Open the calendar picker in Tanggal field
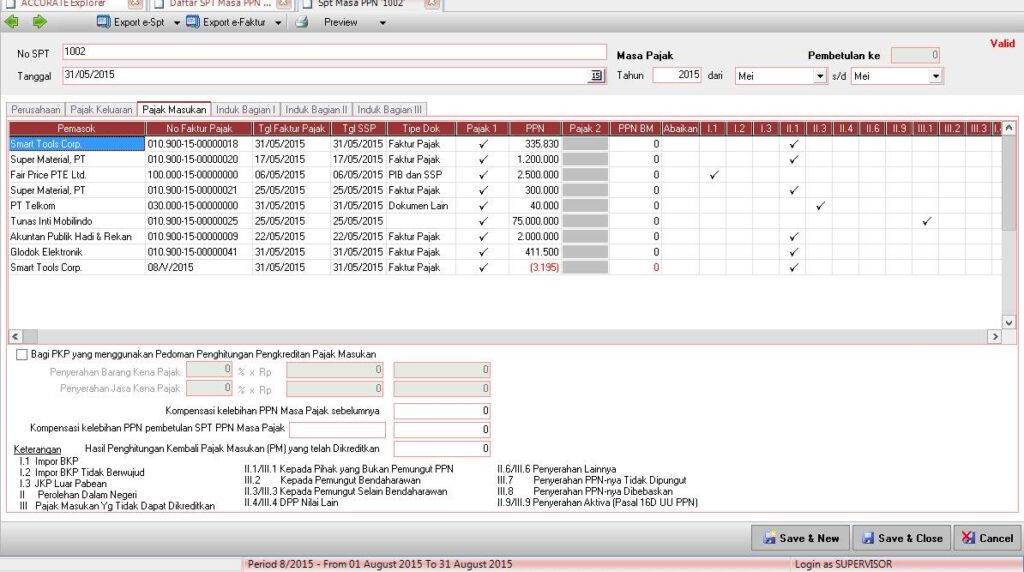This screenshot has width=1024, height=572. (x=597, y=76)
